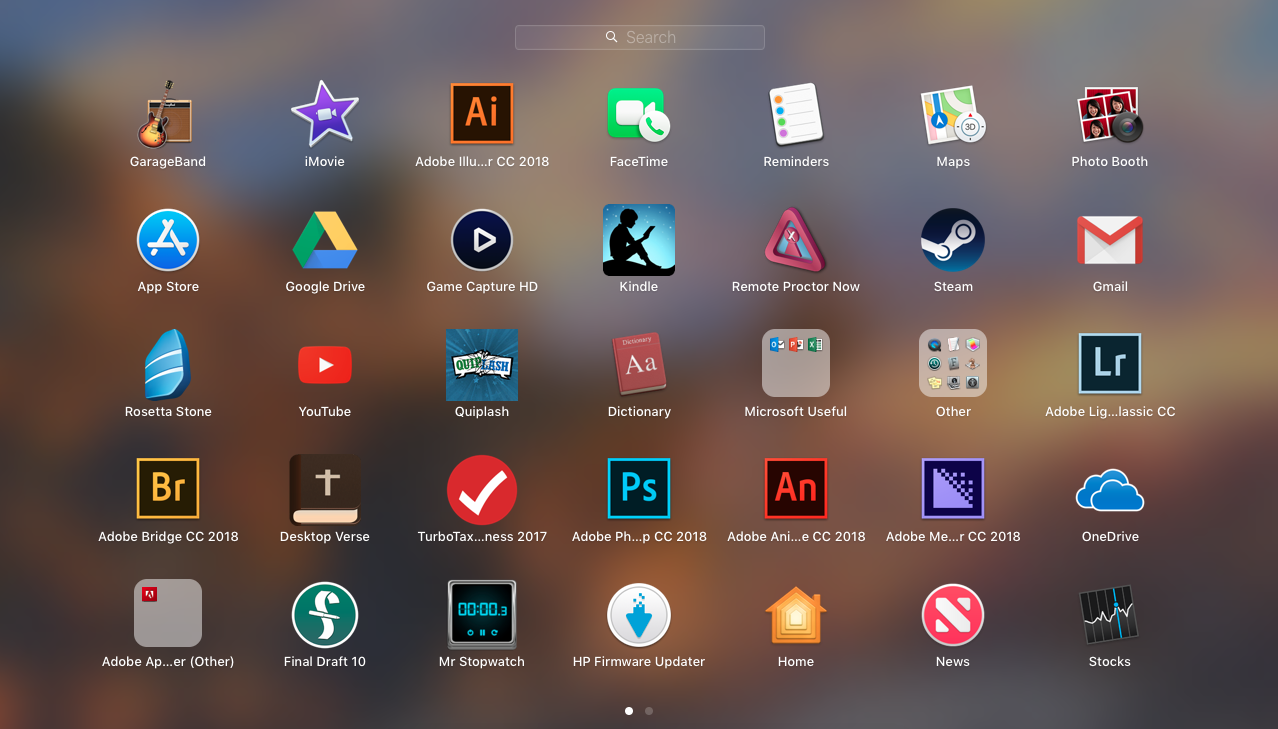Image resolution: width=1278 pixels, height=729 pixels.
Task: Select the first Launchpad page dot
Action: 629,711
